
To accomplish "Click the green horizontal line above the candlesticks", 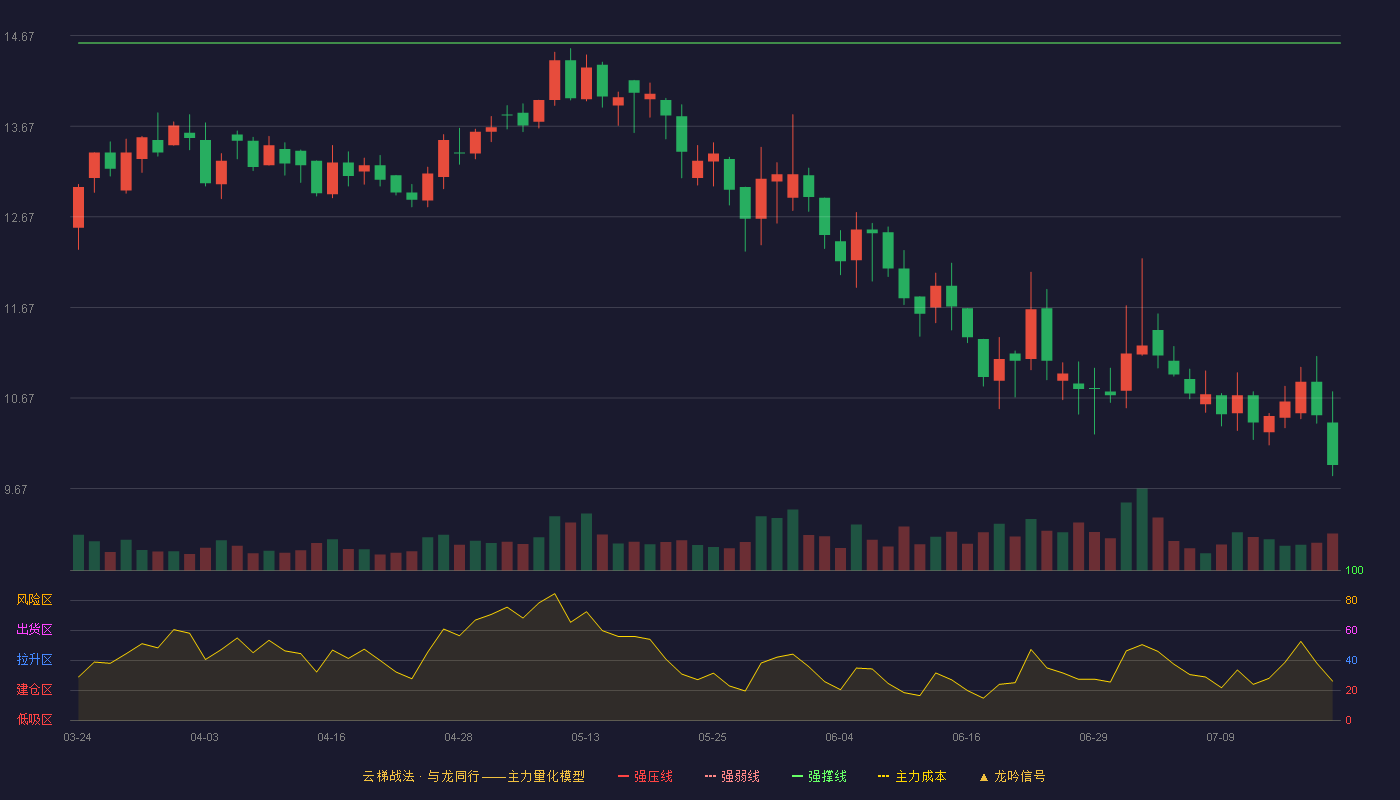I will (x=709, y=43).
